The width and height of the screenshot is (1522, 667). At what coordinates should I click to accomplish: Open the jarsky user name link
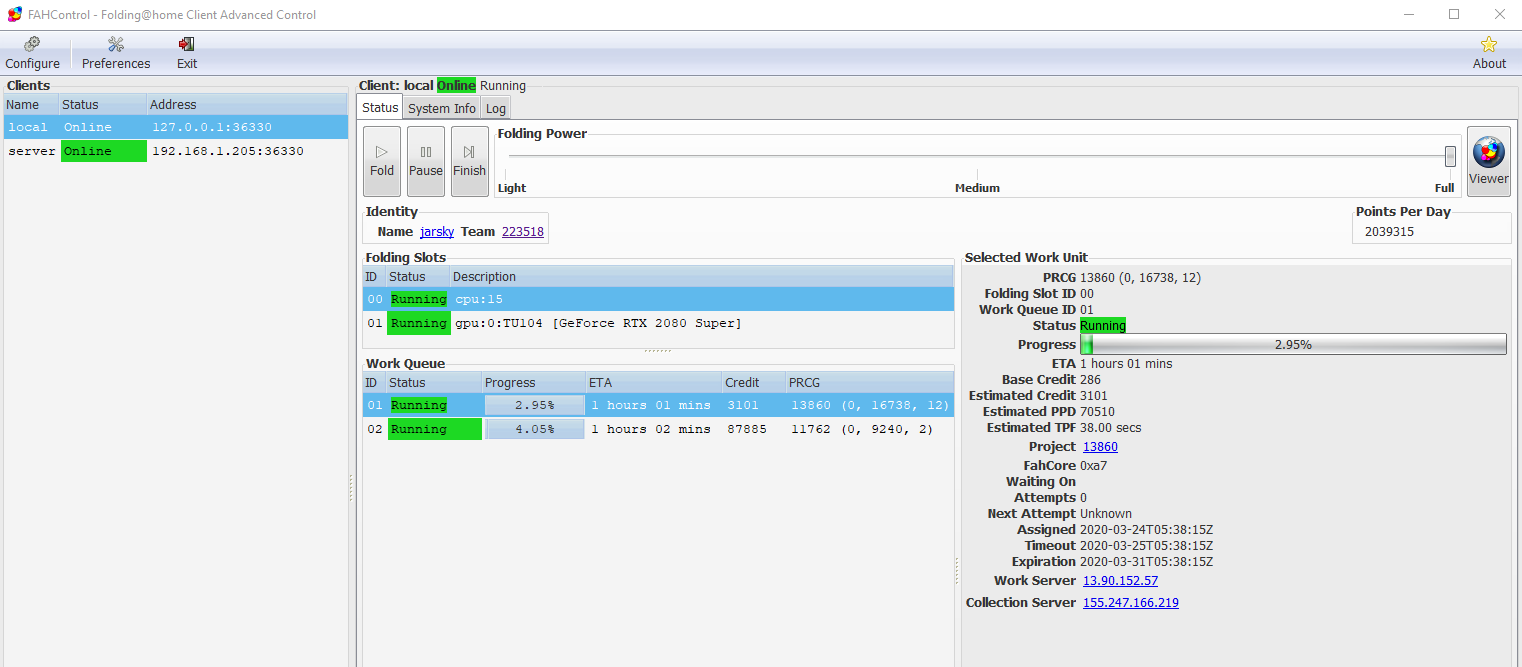click(437, 232)
